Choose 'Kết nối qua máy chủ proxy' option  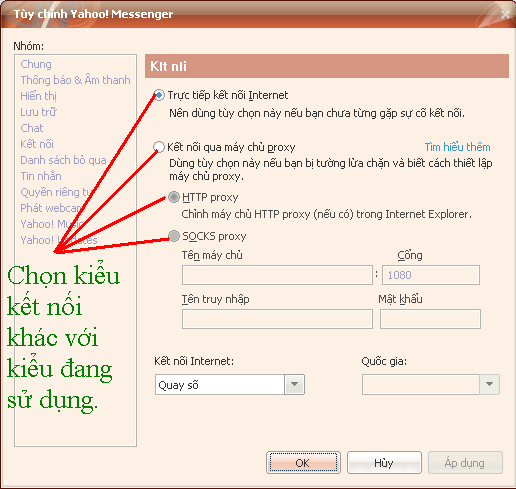(x=159, y=147)
